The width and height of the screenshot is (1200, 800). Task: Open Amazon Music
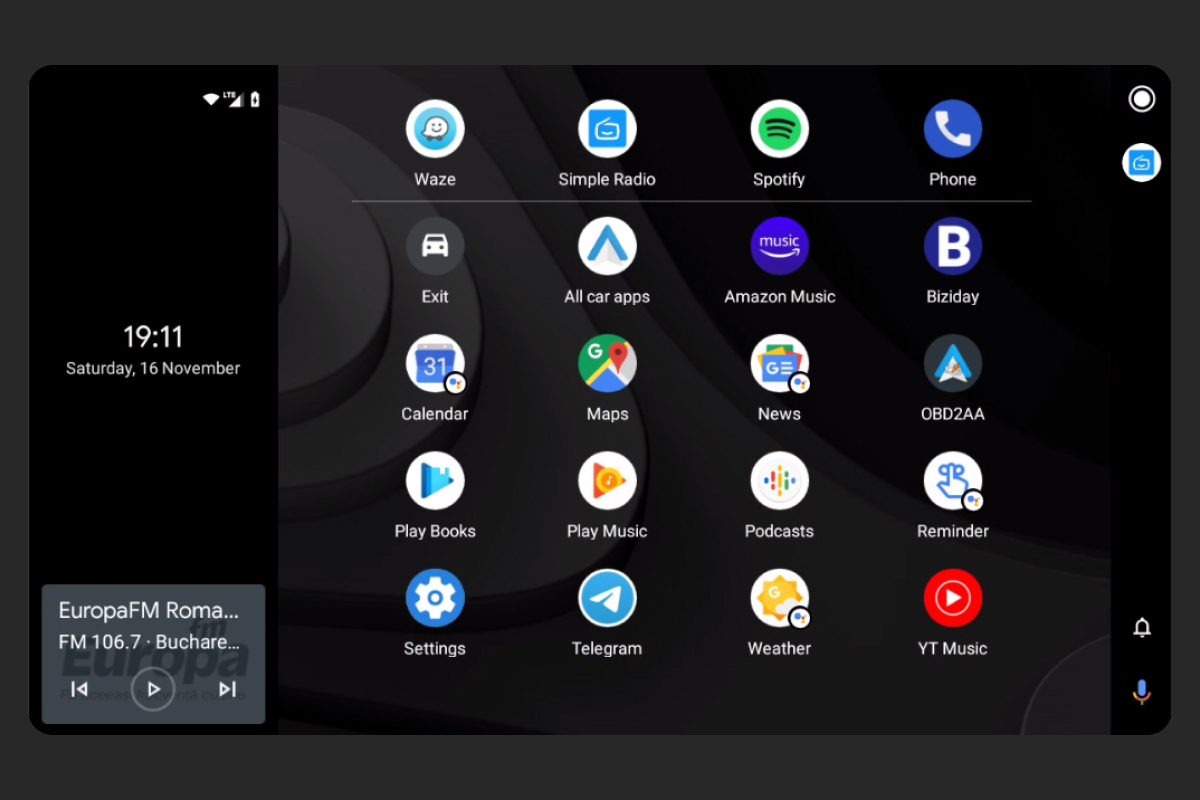point(779,245)
